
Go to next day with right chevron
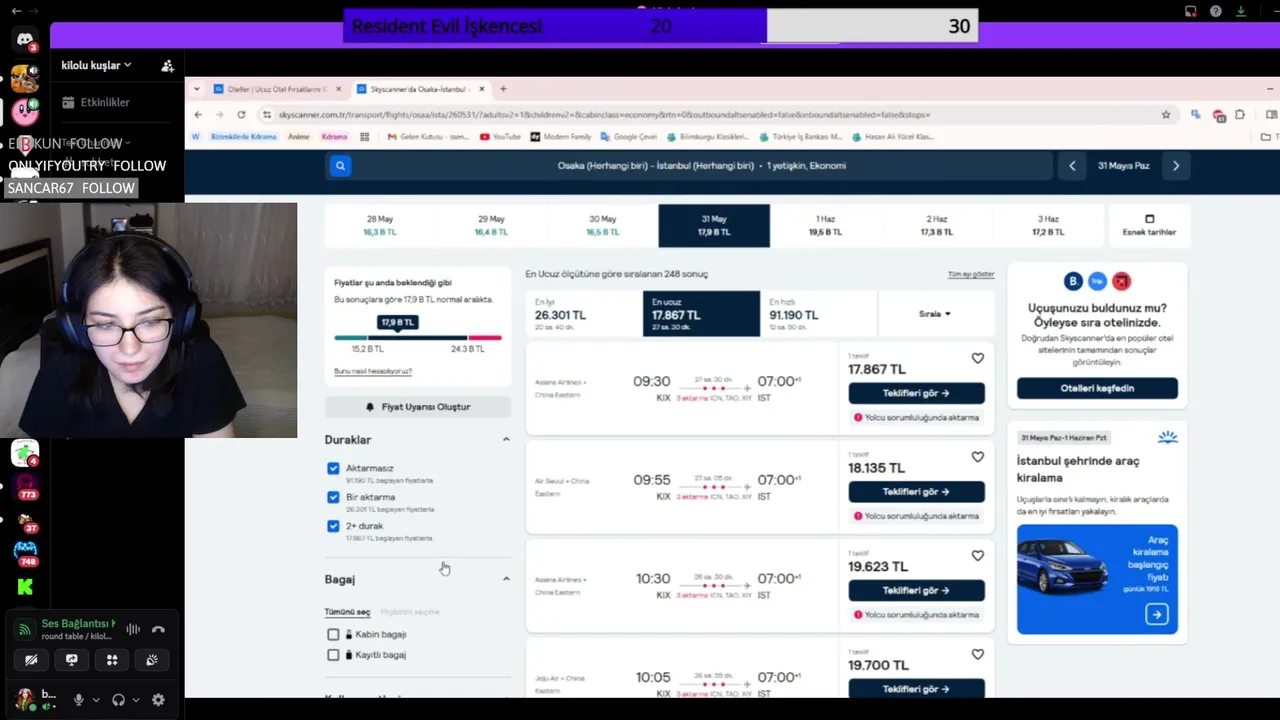(1176, 166)
